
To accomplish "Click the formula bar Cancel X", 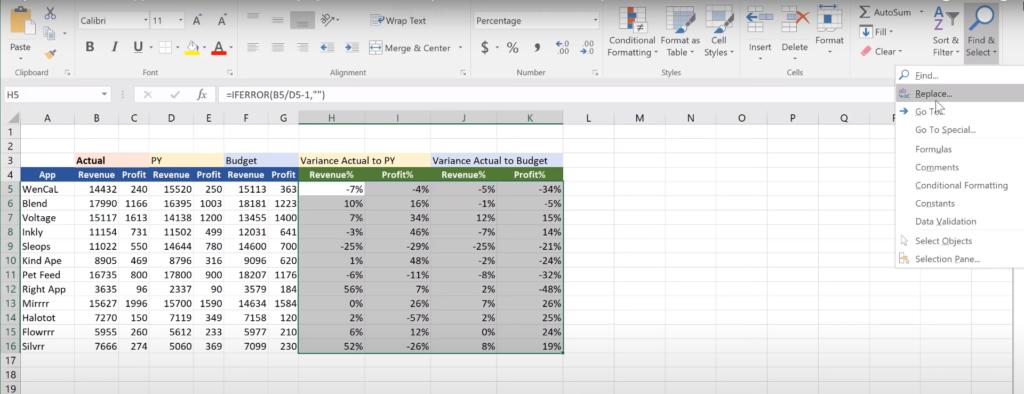I will [x=148, y=95].
